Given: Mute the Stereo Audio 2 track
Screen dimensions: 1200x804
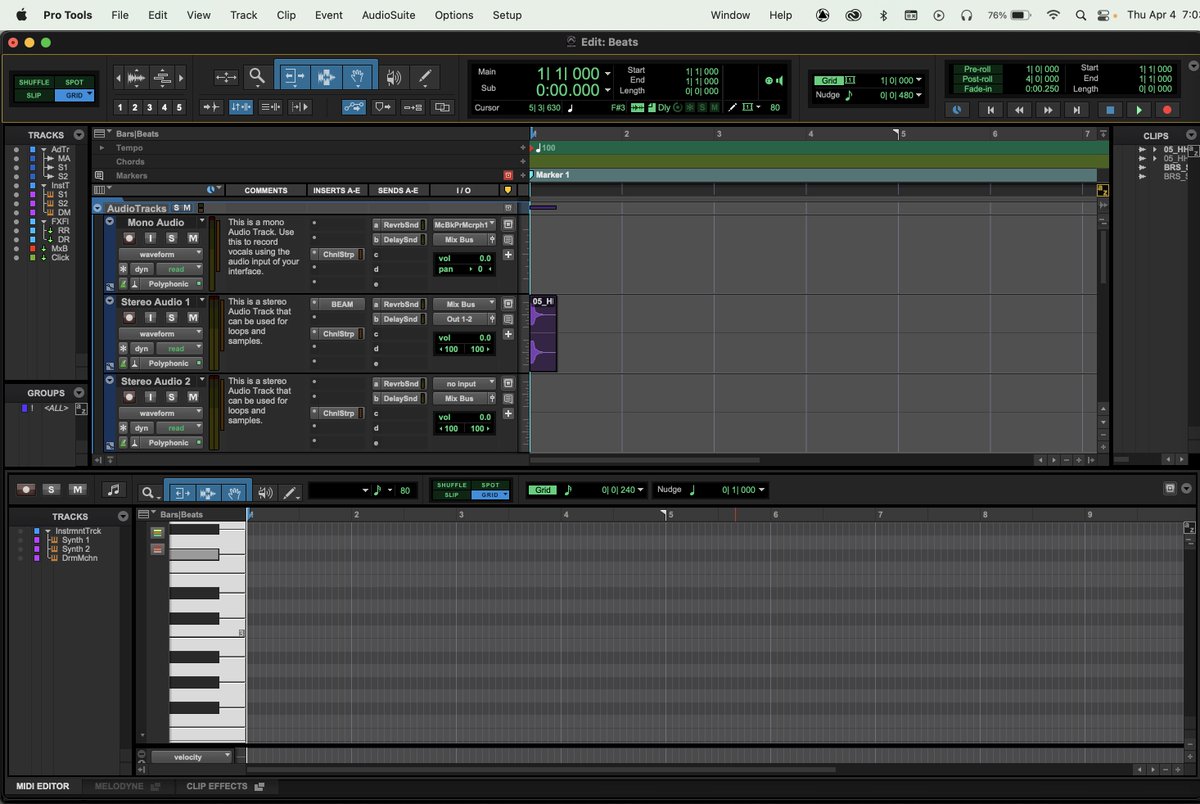Looking at the screenshot, I should tap(193, 396).
